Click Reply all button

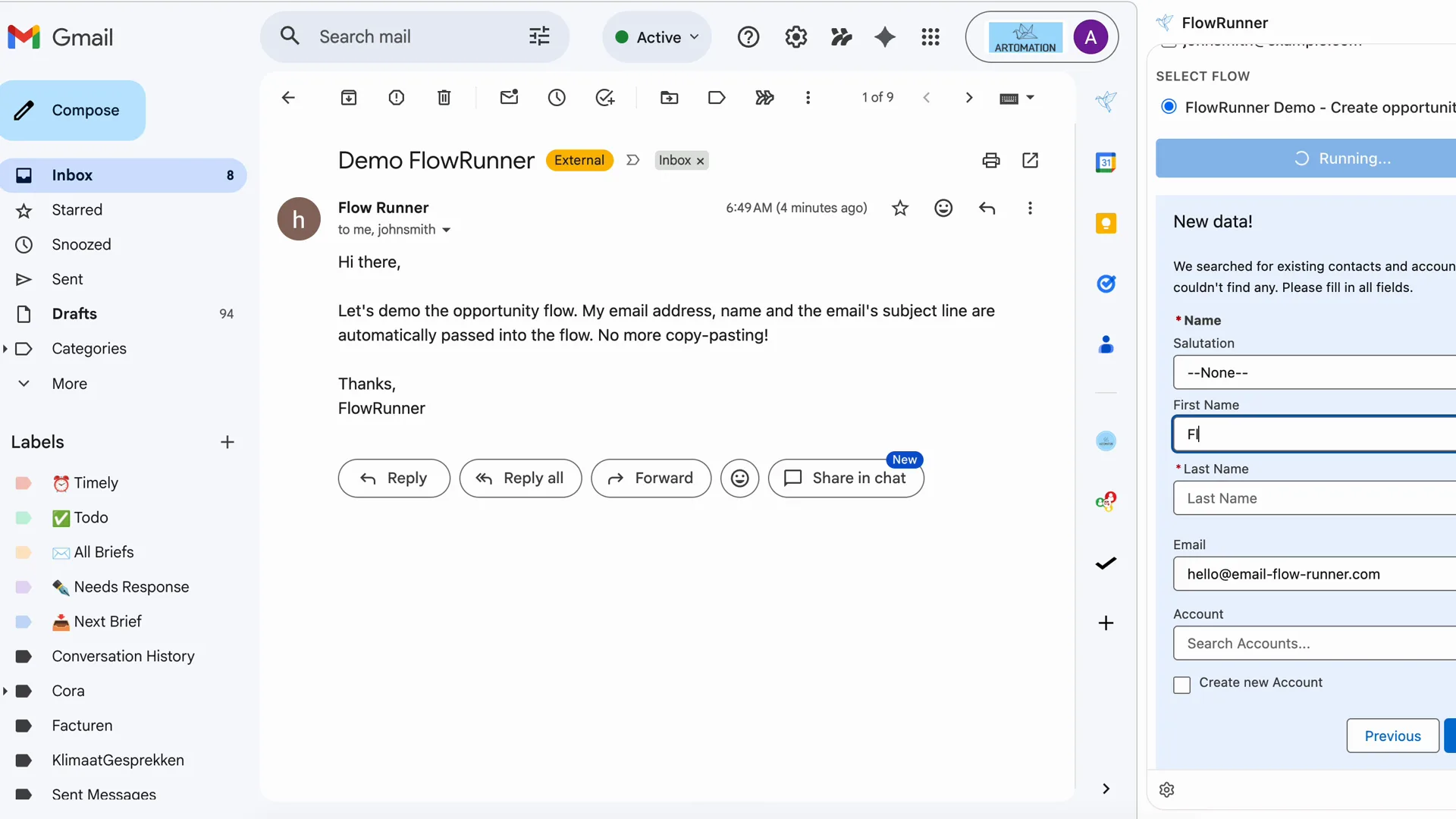[520, 478]
